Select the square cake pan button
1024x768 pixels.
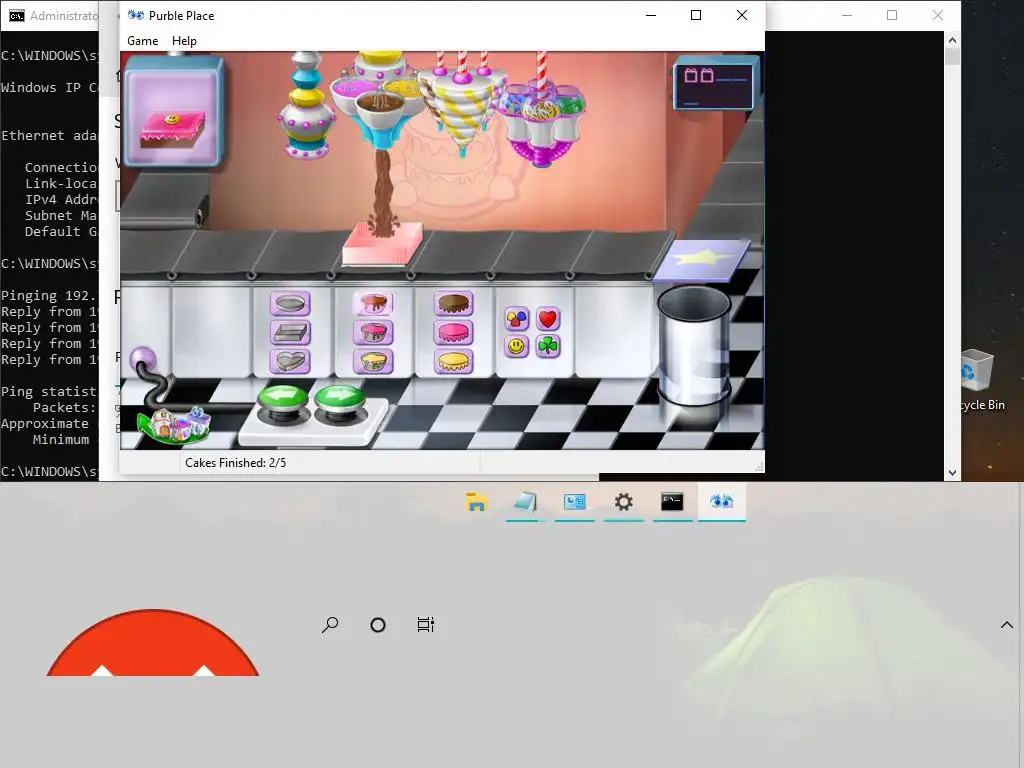point(290,332)
